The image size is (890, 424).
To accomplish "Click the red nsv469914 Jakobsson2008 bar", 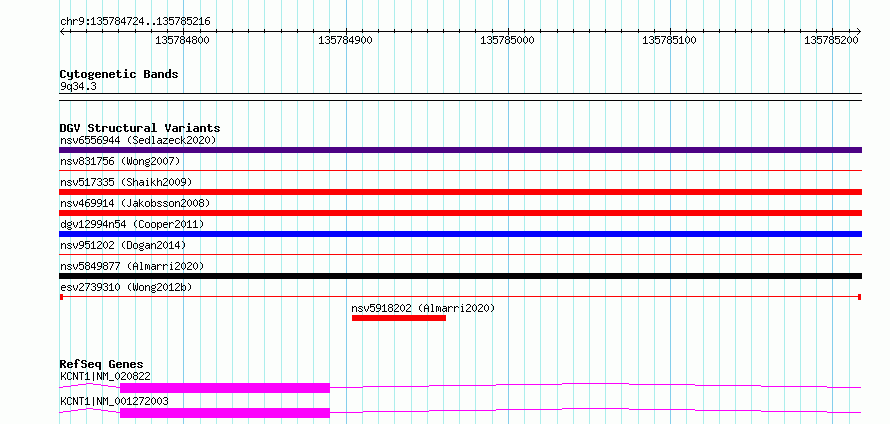I will [460, 213].
